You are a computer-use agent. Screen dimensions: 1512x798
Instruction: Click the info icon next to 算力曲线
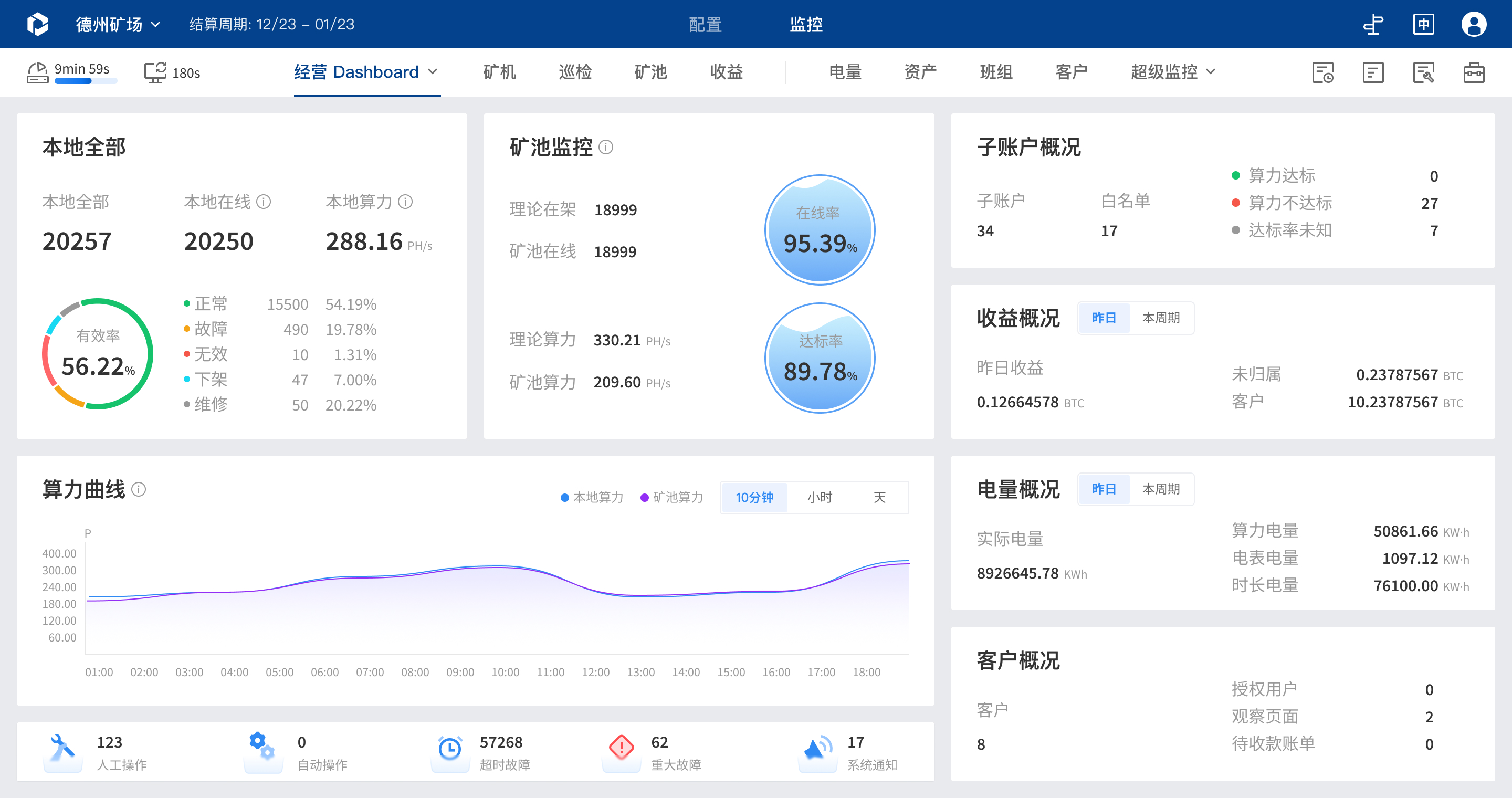[x=139, y=489]
